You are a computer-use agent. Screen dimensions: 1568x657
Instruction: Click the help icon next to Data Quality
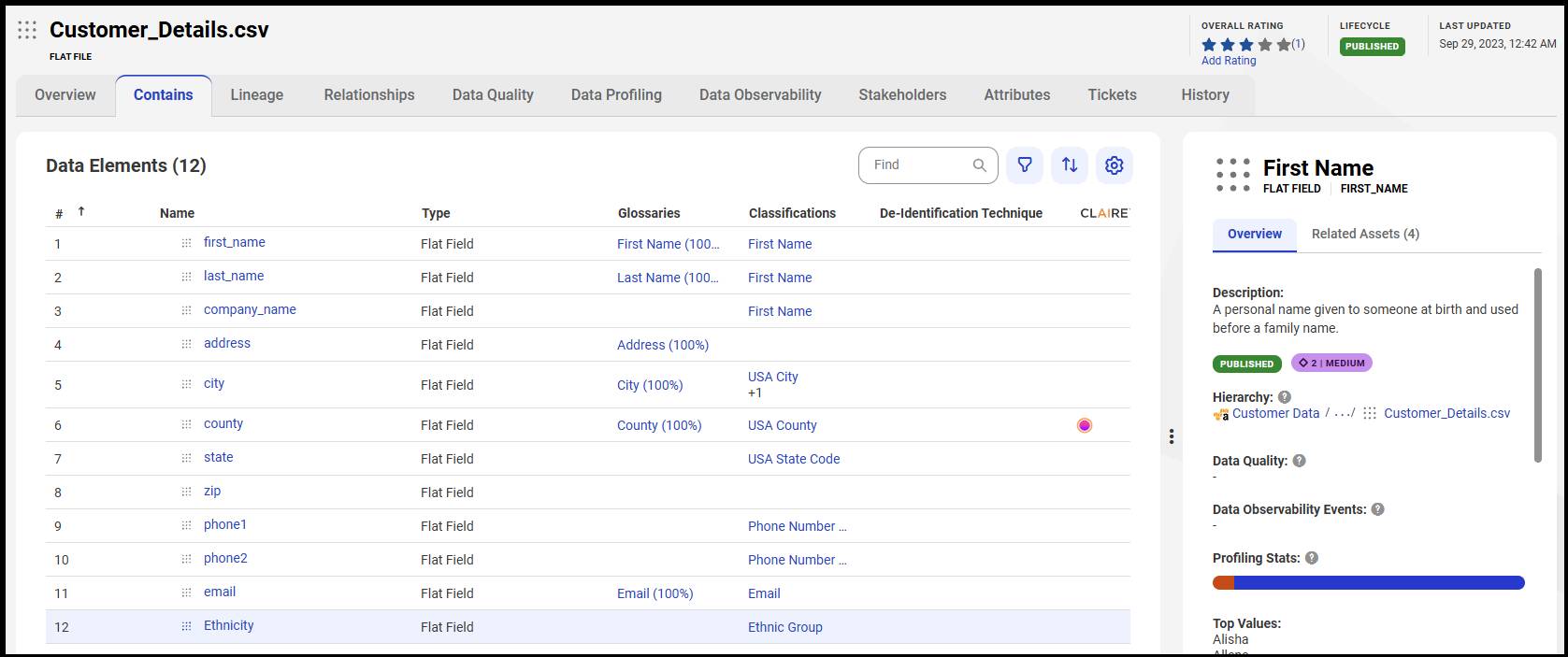1299,461
